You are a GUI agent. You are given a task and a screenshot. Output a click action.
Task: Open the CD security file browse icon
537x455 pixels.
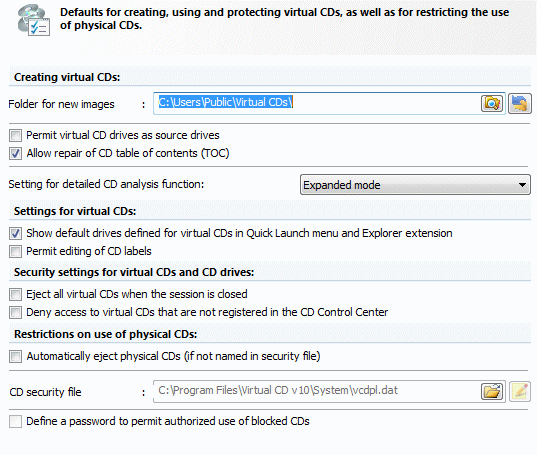point(492,391)
